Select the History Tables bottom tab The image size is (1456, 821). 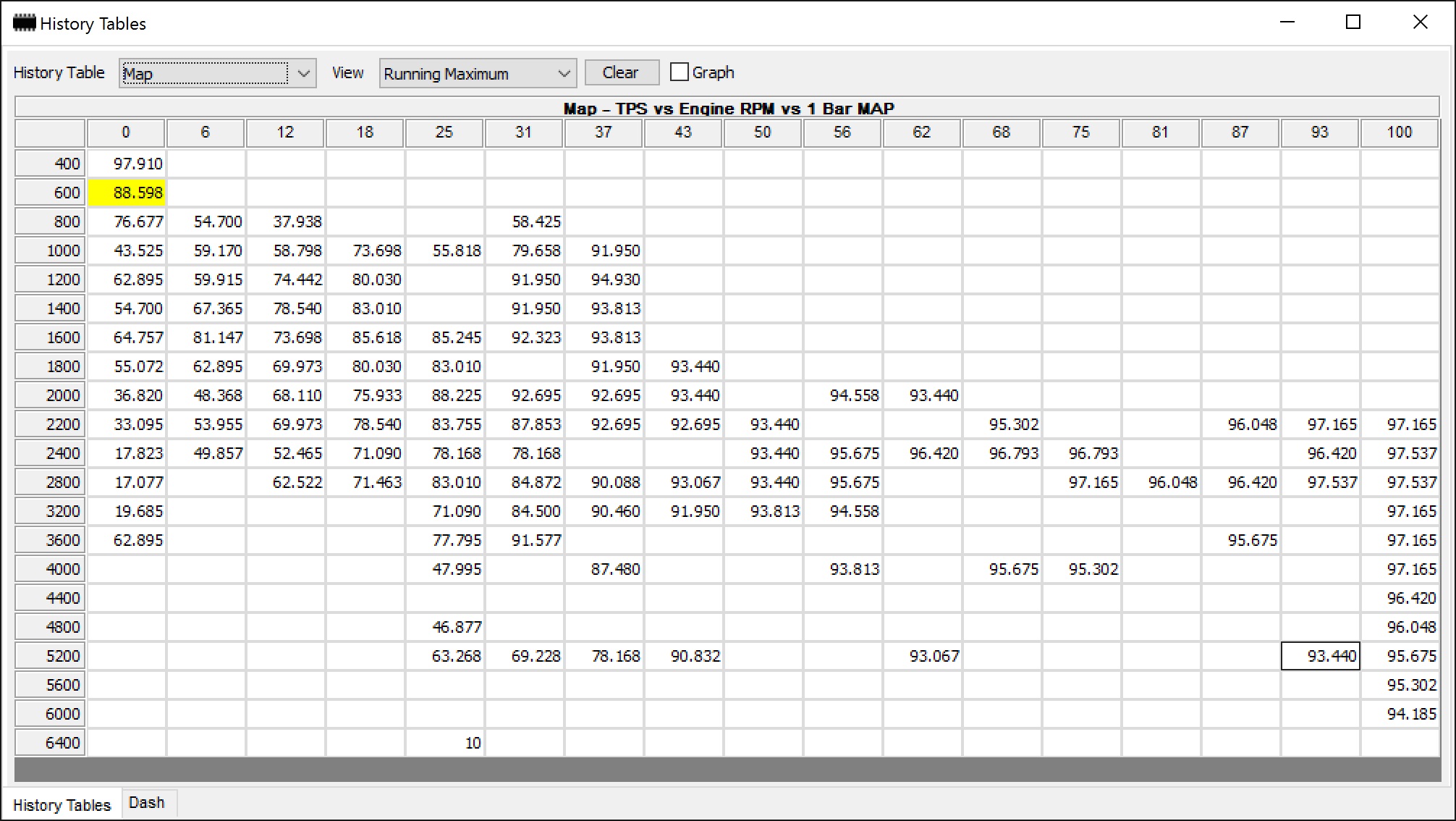(x=62, y=805)
